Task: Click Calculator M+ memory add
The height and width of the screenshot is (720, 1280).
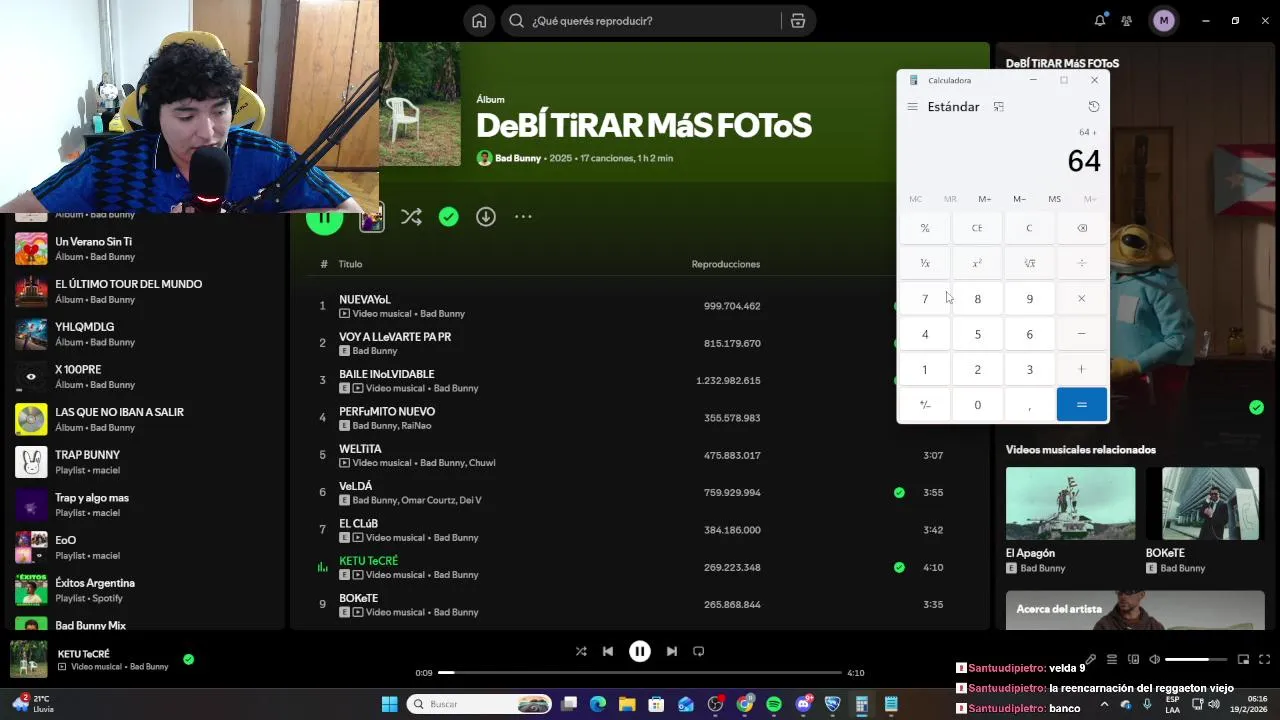Action: tap(985, 199)
